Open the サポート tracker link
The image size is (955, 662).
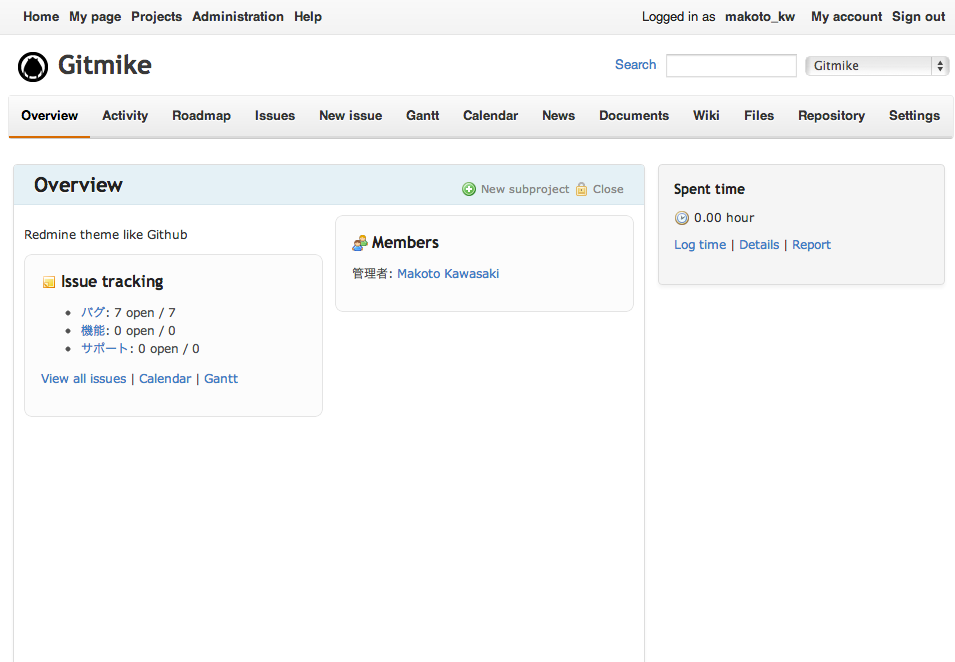(105, 348)
